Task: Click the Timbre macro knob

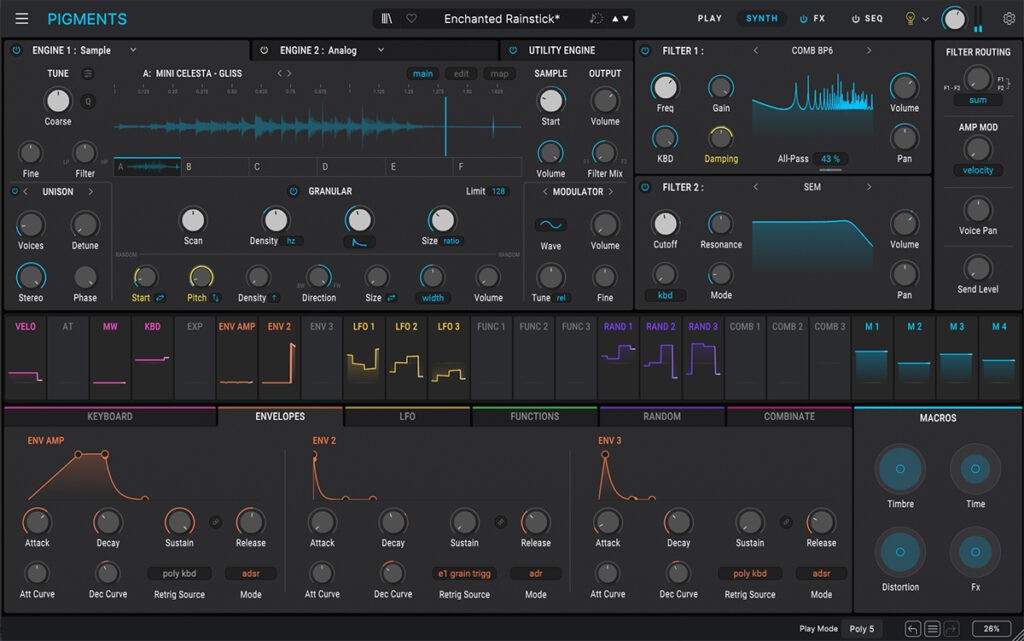Action: coord(900,469)
